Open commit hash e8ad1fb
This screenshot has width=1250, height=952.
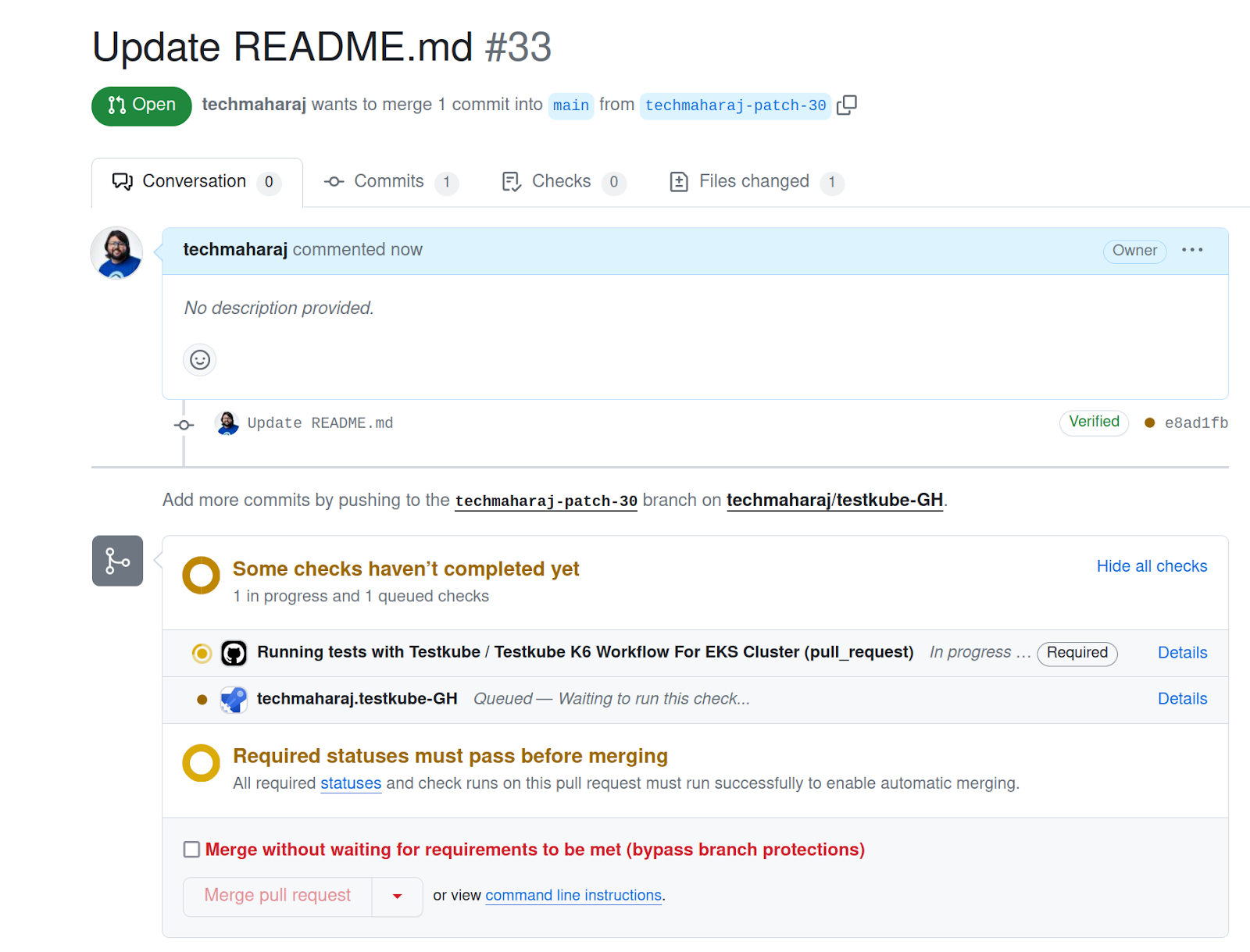tap(1196, 423)
